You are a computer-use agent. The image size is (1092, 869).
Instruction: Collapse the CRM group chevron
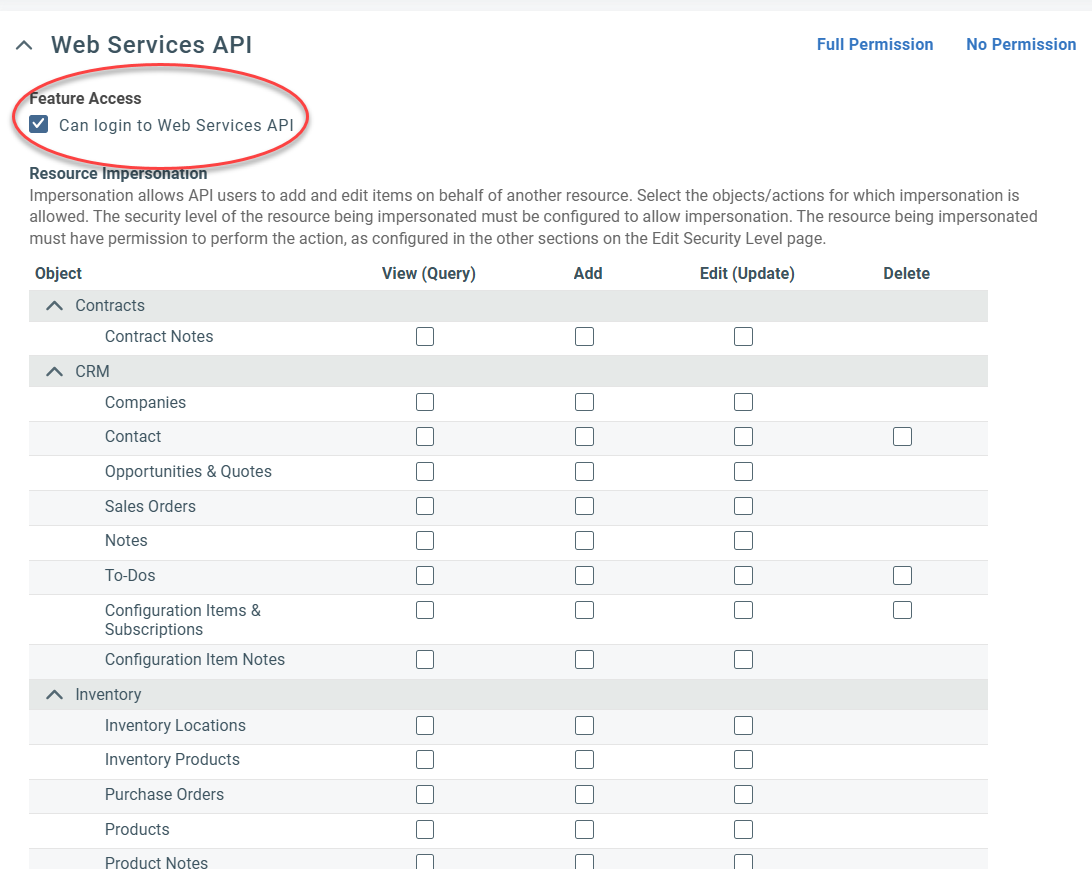(x=55, y=372)
